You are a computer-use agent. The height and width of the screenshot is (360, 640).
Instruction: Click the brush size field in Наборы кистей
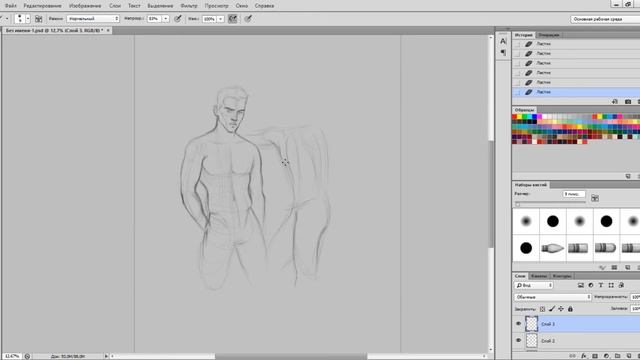574,194
